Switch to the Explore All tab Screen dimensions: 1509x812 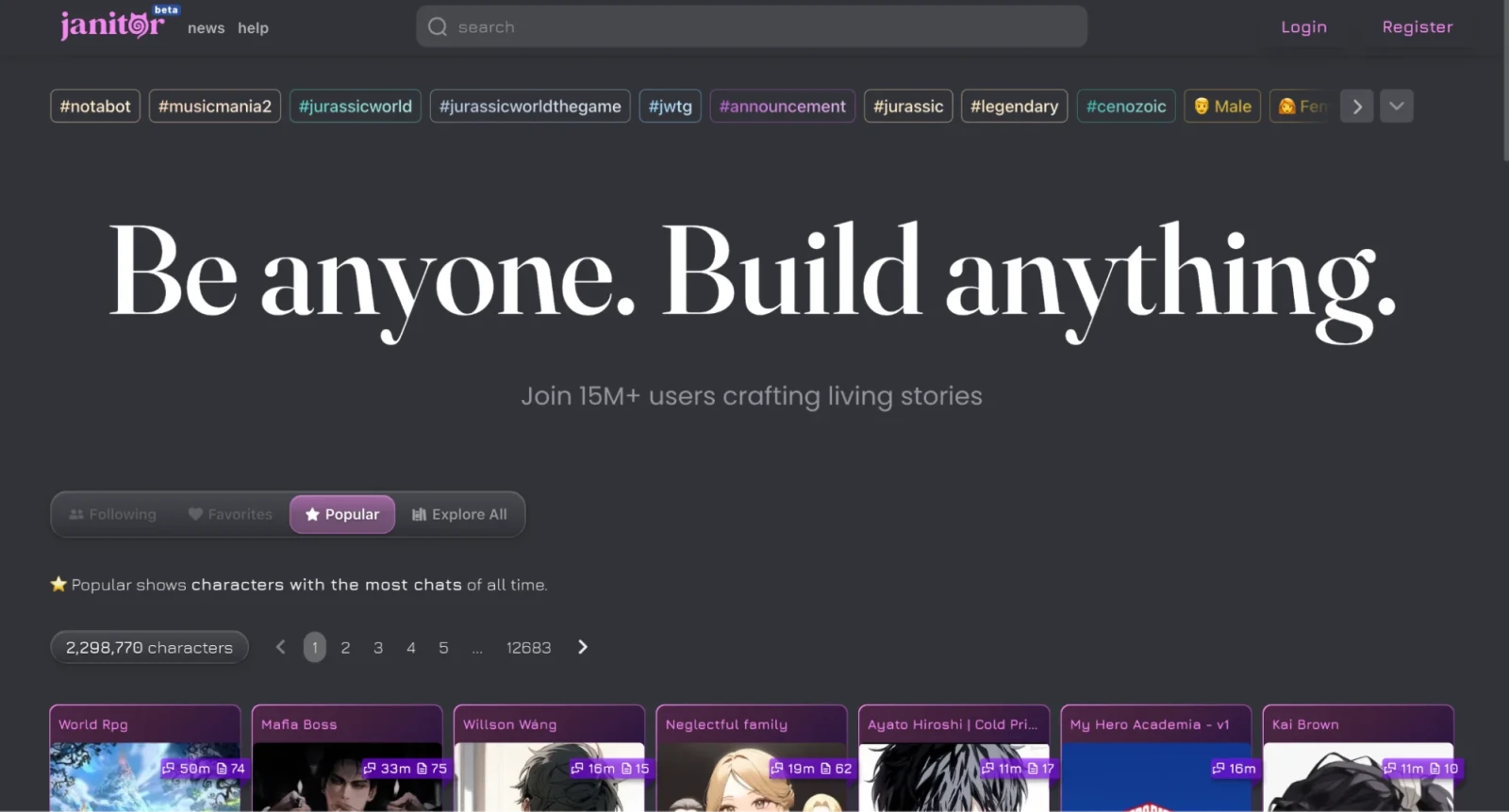[x=459, y=514]
